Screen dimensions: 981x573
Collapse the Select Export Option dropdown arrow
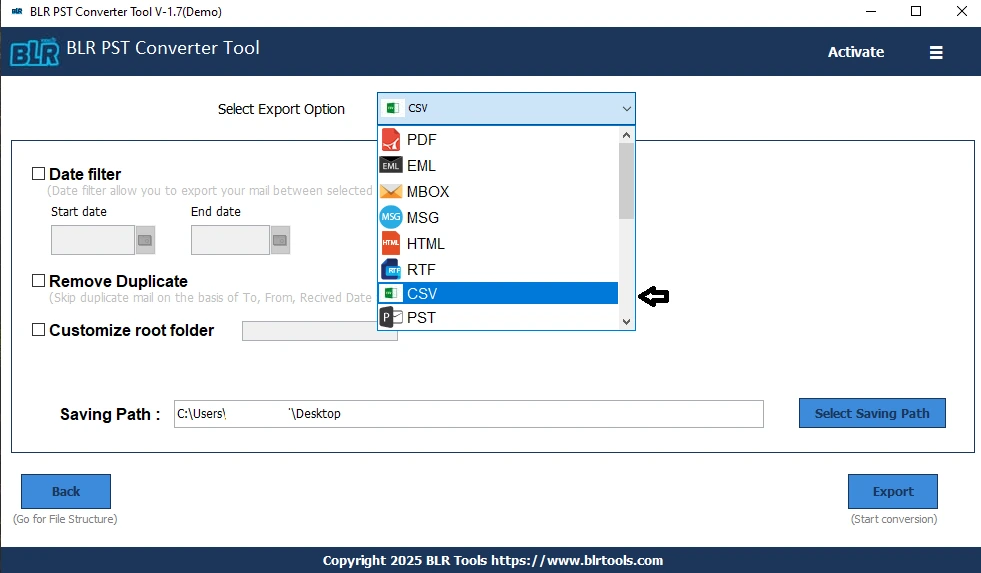(626, 109)
